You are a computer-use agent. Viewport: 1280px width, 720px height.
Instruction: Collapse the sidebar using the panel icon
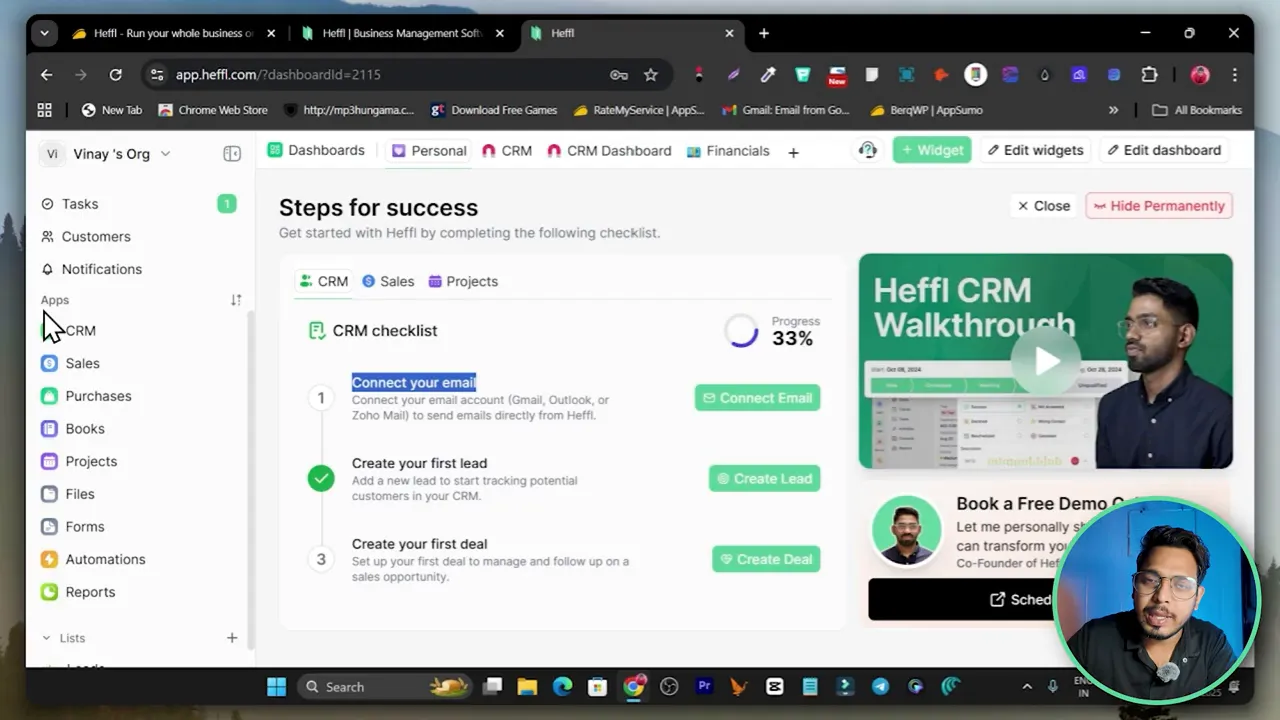(232, 153)
